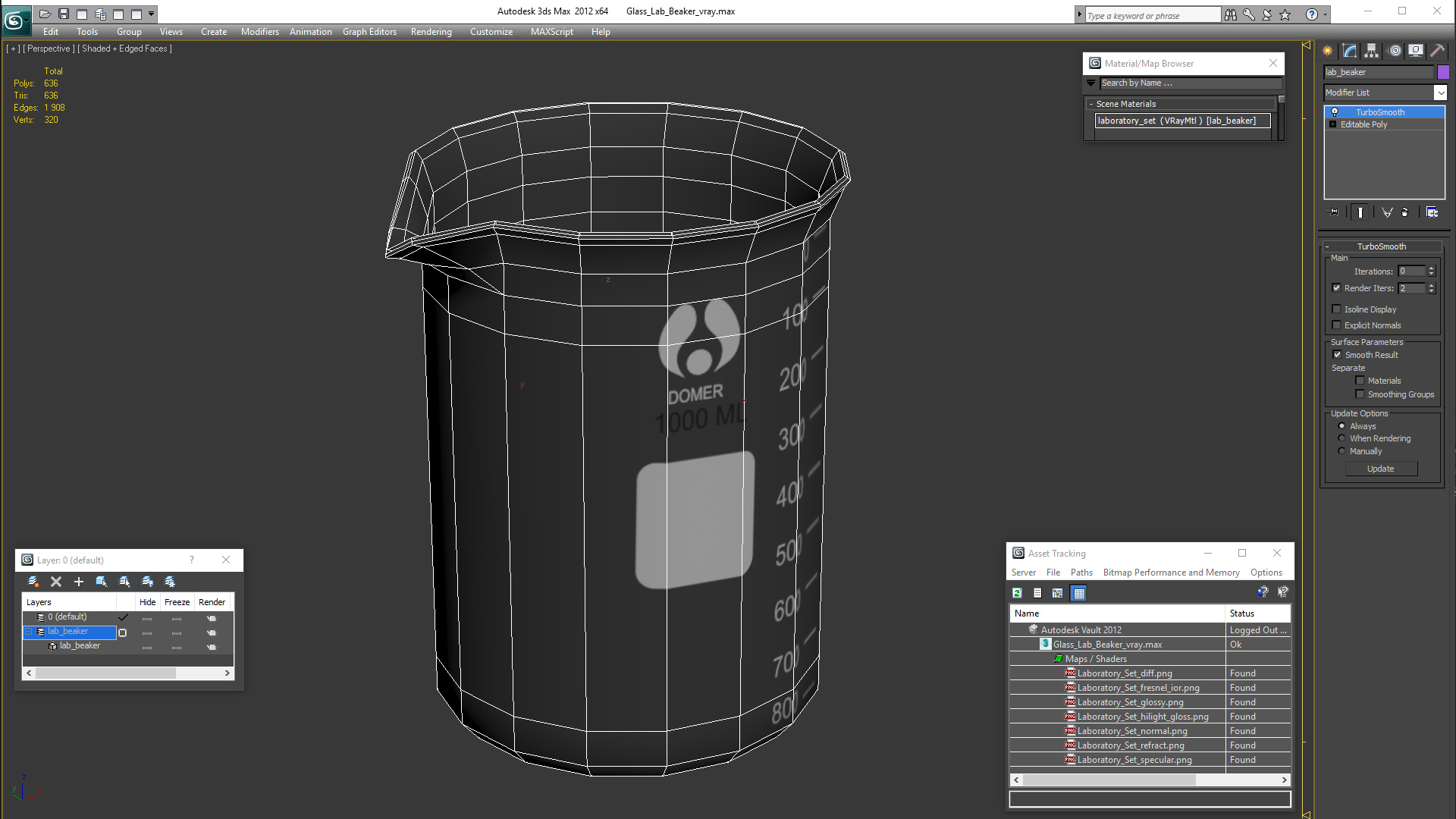Expand the Editable Poly stack entry
Image resolution: width=1456 pixels, height=819 pixels.
(x=1332, y=124)
